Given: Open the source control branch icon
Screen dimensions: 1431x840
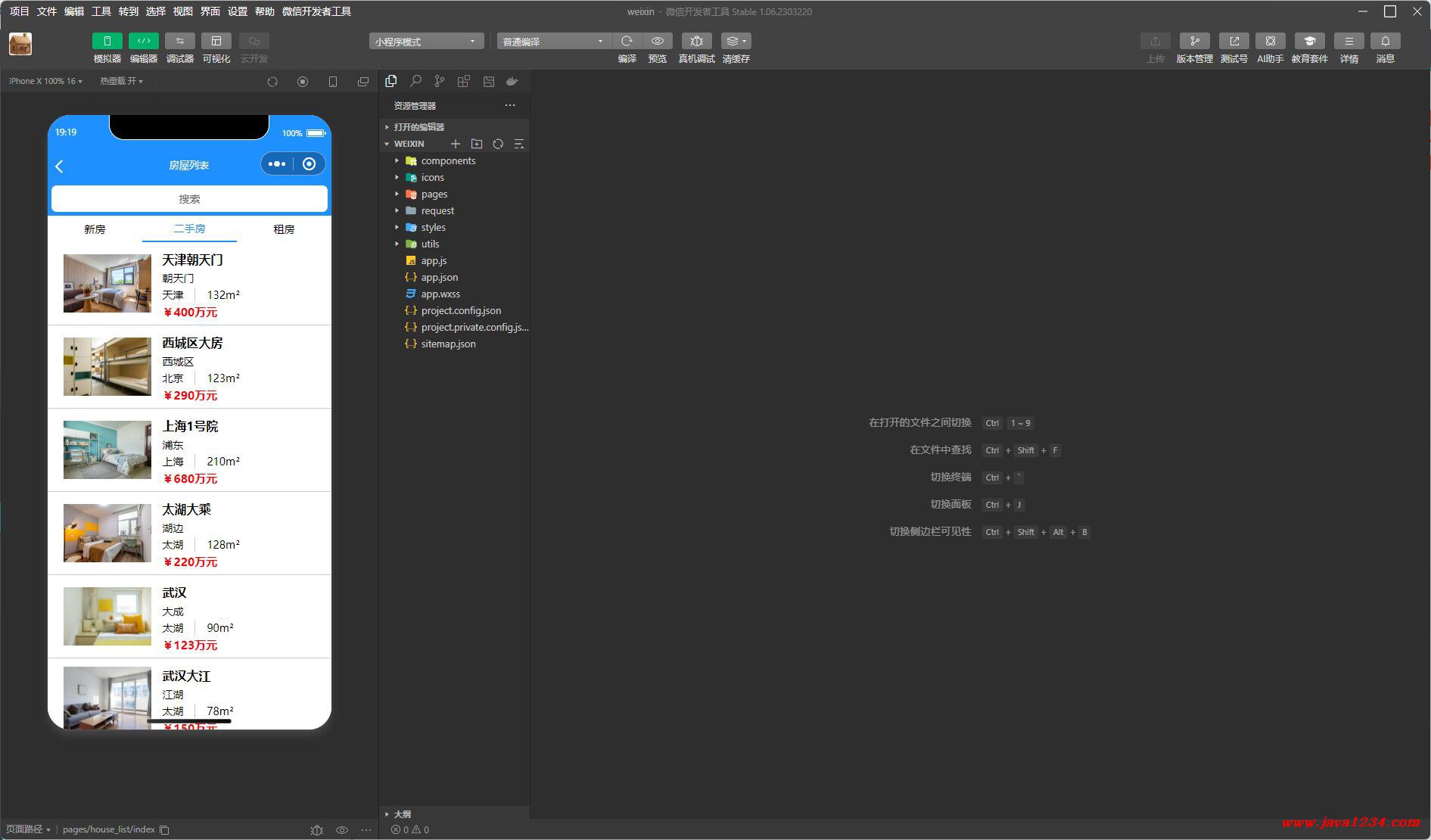Looking at the screenshot, I should click(440, 81).
